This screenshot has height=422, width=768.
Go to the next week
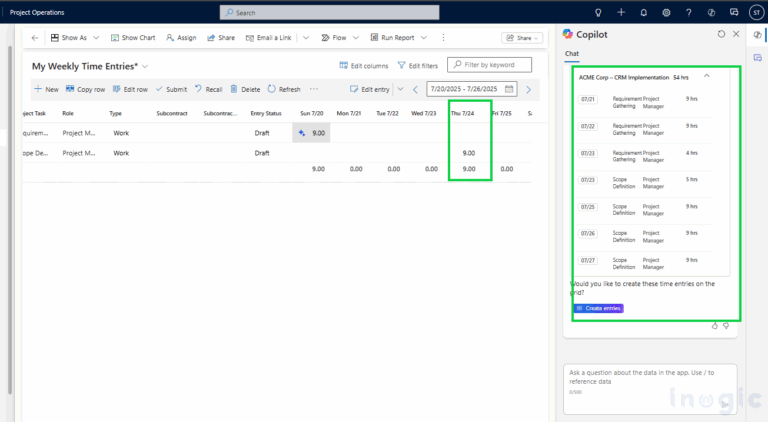(528, 90)
